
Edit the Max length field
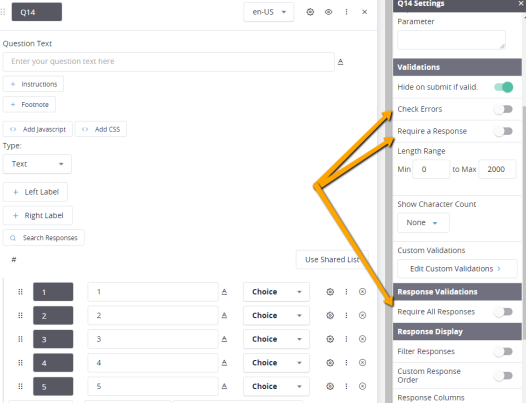497,169
